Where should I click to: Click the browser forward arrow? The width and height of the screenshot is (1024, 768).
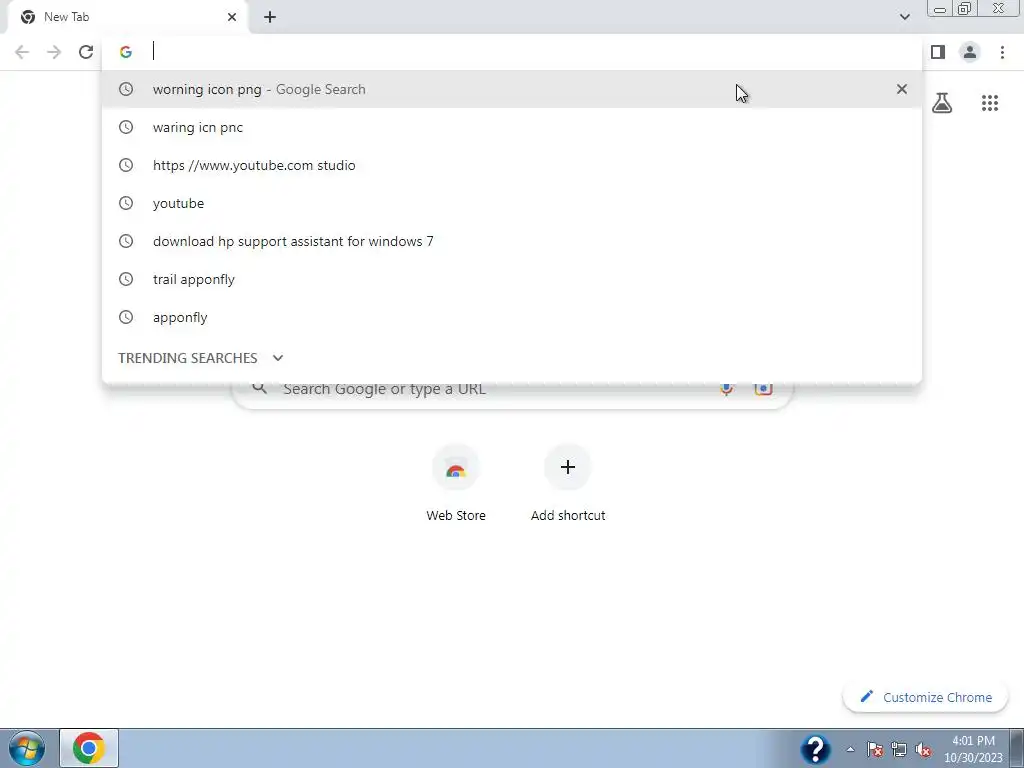[54, 52]
